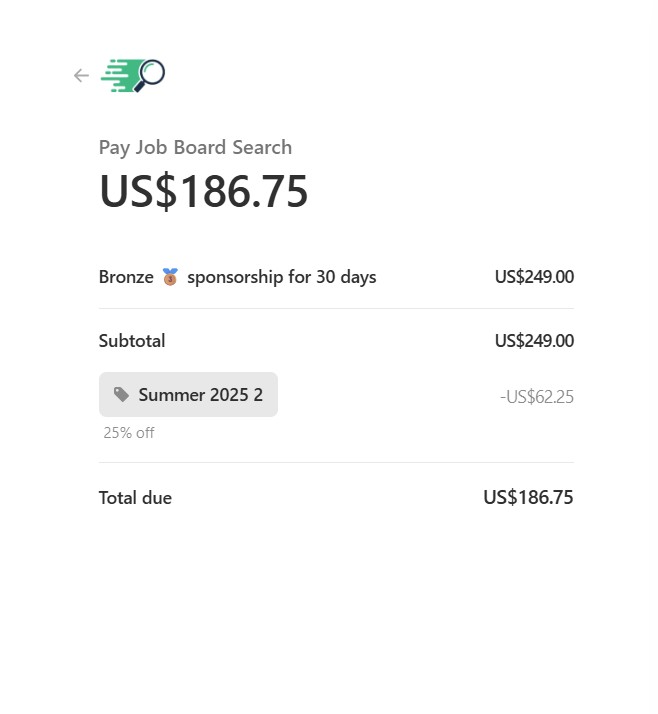Select the Summer 2025 2 coupon label

coord(200,395)
